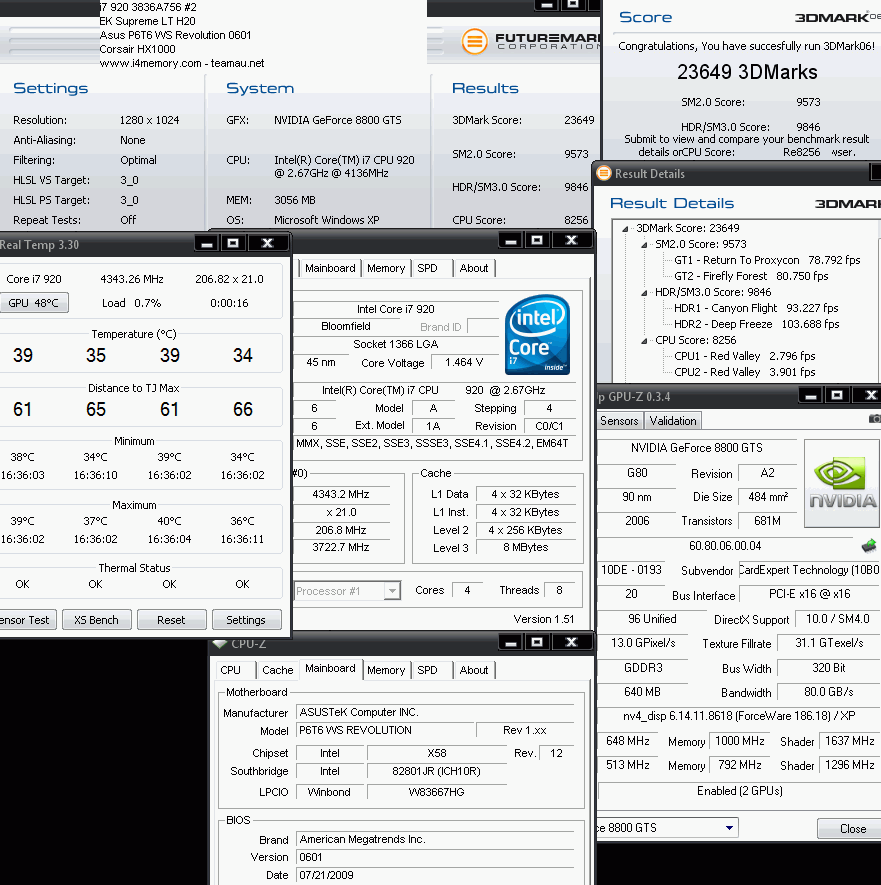Collapse the 3DMark Score tree node
This screenshot has width=881, height=885.
click(x=625, y=229)
